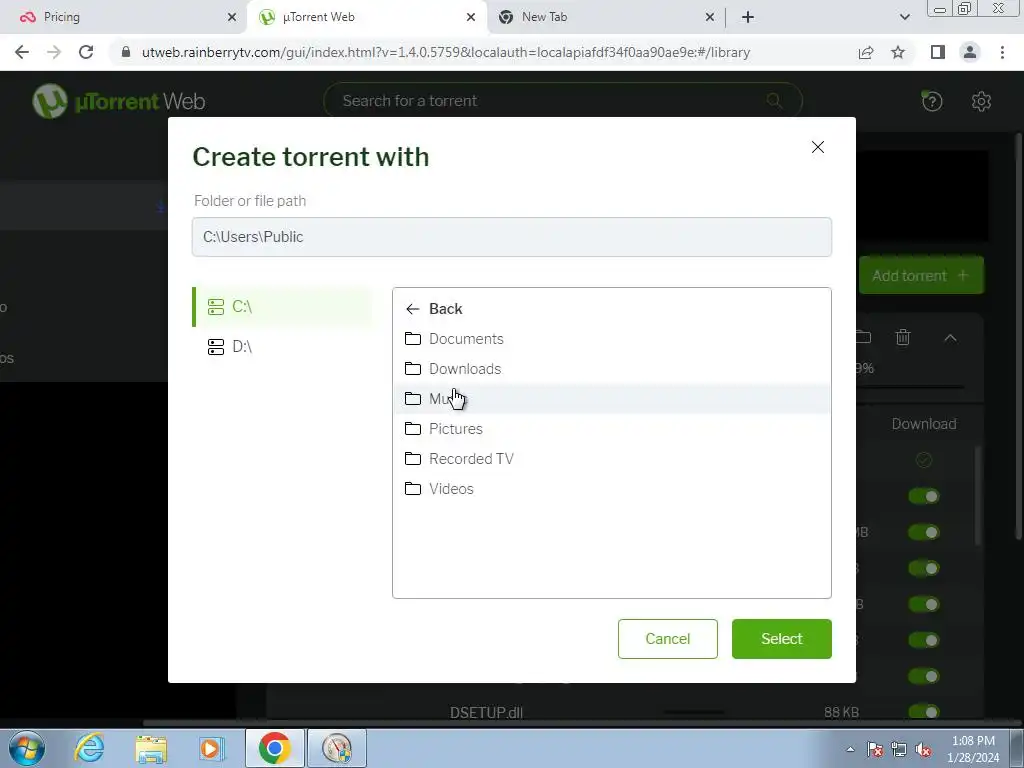1024x768 pixels.
Task: Click the Add torrent button
Action: pyautogui.click(x=921, y=276)
